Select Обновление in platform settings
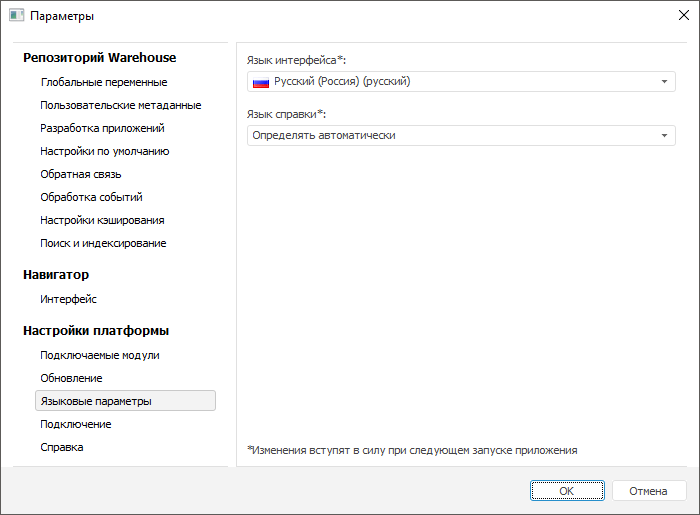Screen dimensions: 700x515 (72, 378)
